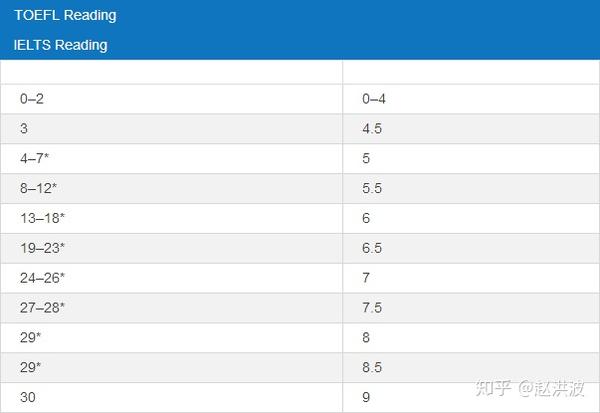
Task: Click the TOEFL Reading header text
Action: 65,15
